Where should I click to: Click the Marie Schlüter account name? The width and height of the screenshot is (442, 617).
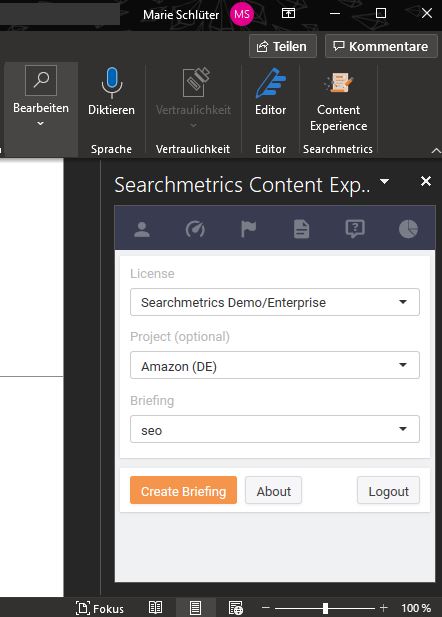(x=181, y=15)
